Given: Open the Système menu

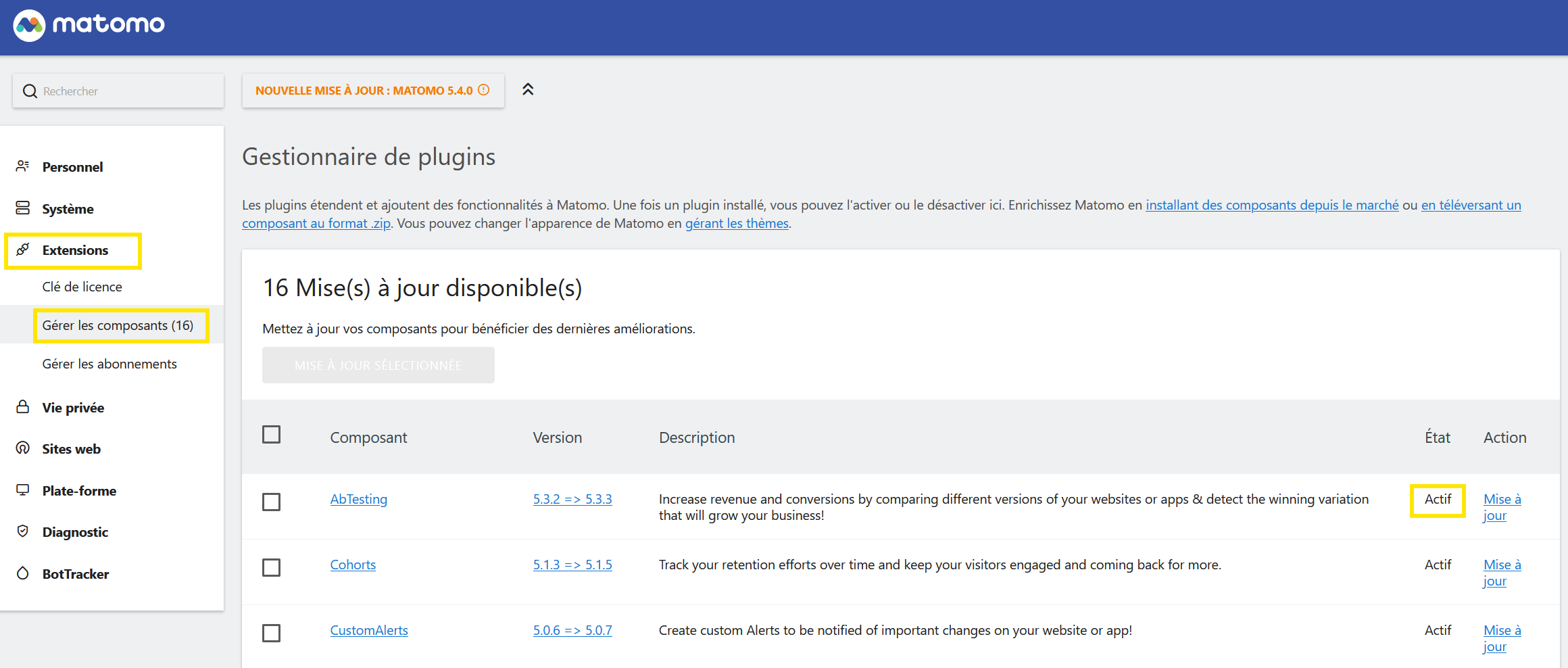Looking at the screenshot, I should tap(68, 209).
